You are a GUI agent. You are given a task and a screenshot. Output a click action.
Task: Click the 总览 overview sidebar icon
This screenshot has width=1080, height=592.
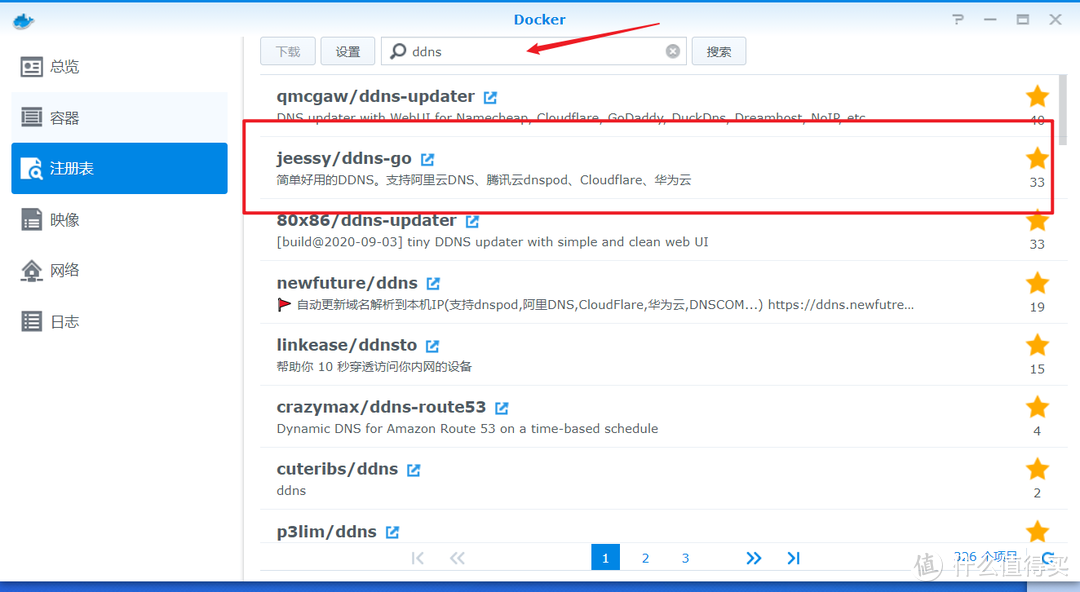[x=32, y=67]
